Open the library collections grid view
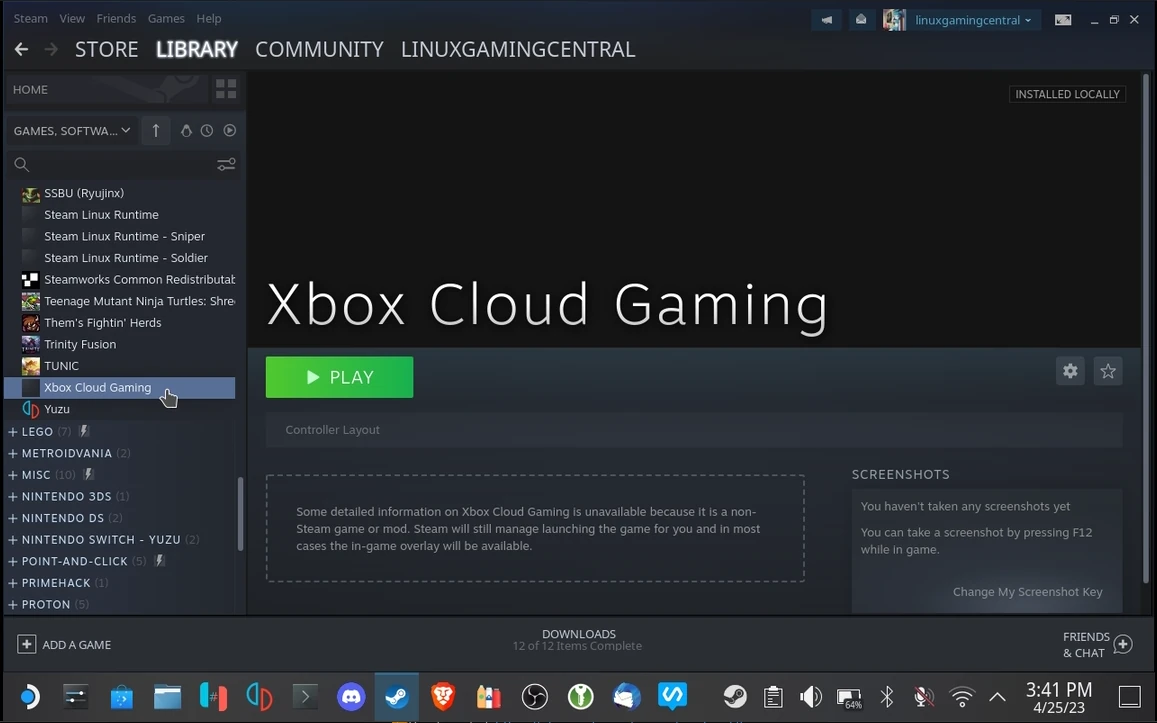This screenshot has width=1157, height=723. 226,89
